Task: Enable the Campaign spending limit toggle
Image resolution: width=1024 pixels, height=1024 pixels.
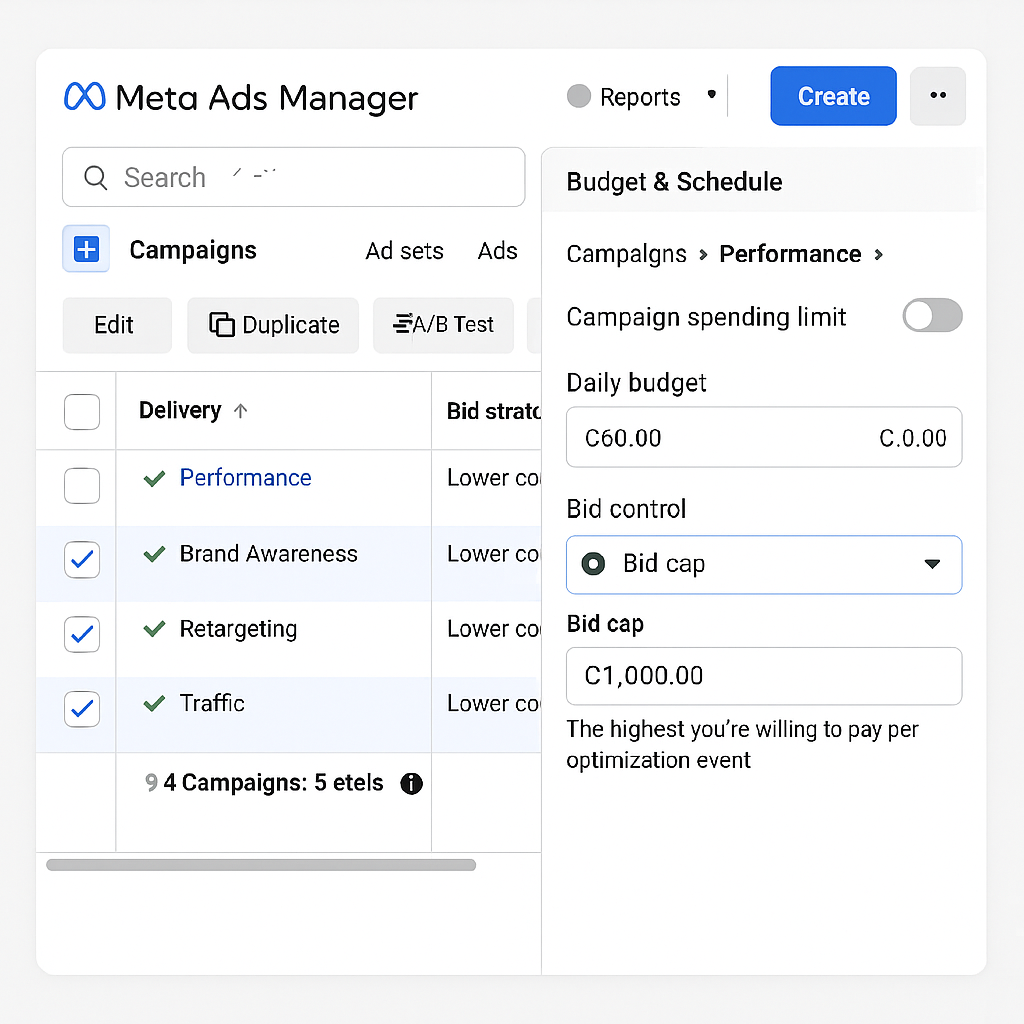Action: 932,317
